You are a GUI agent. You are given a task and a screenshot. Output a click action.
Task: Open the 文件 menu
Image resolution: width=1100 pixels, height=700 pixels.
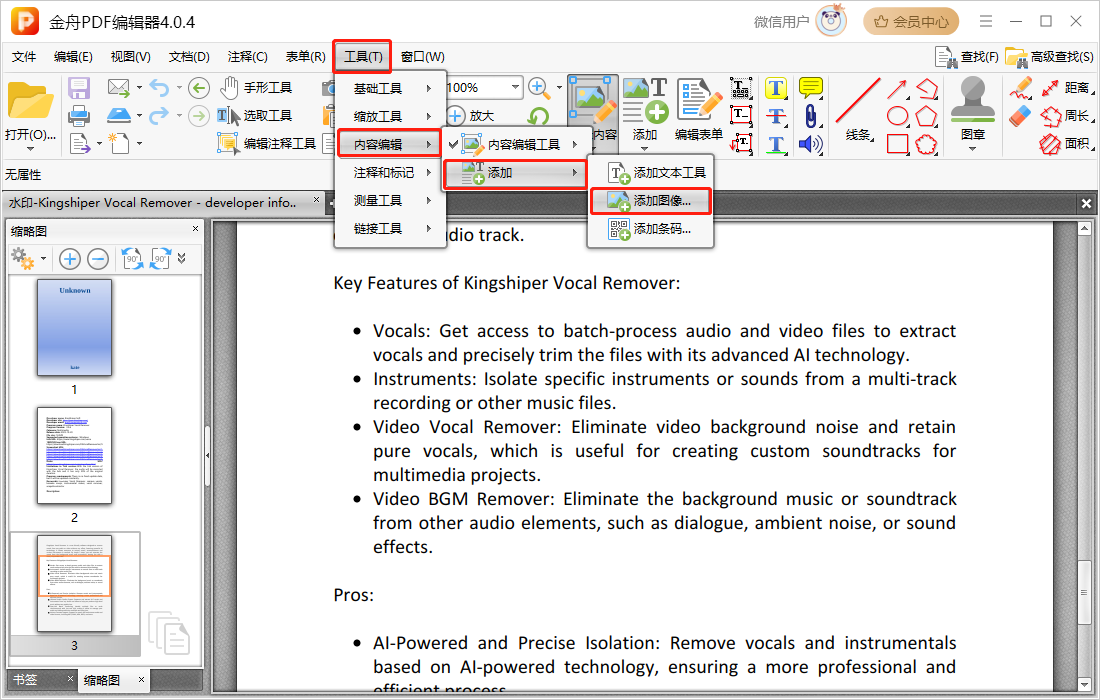click(25, 57)
